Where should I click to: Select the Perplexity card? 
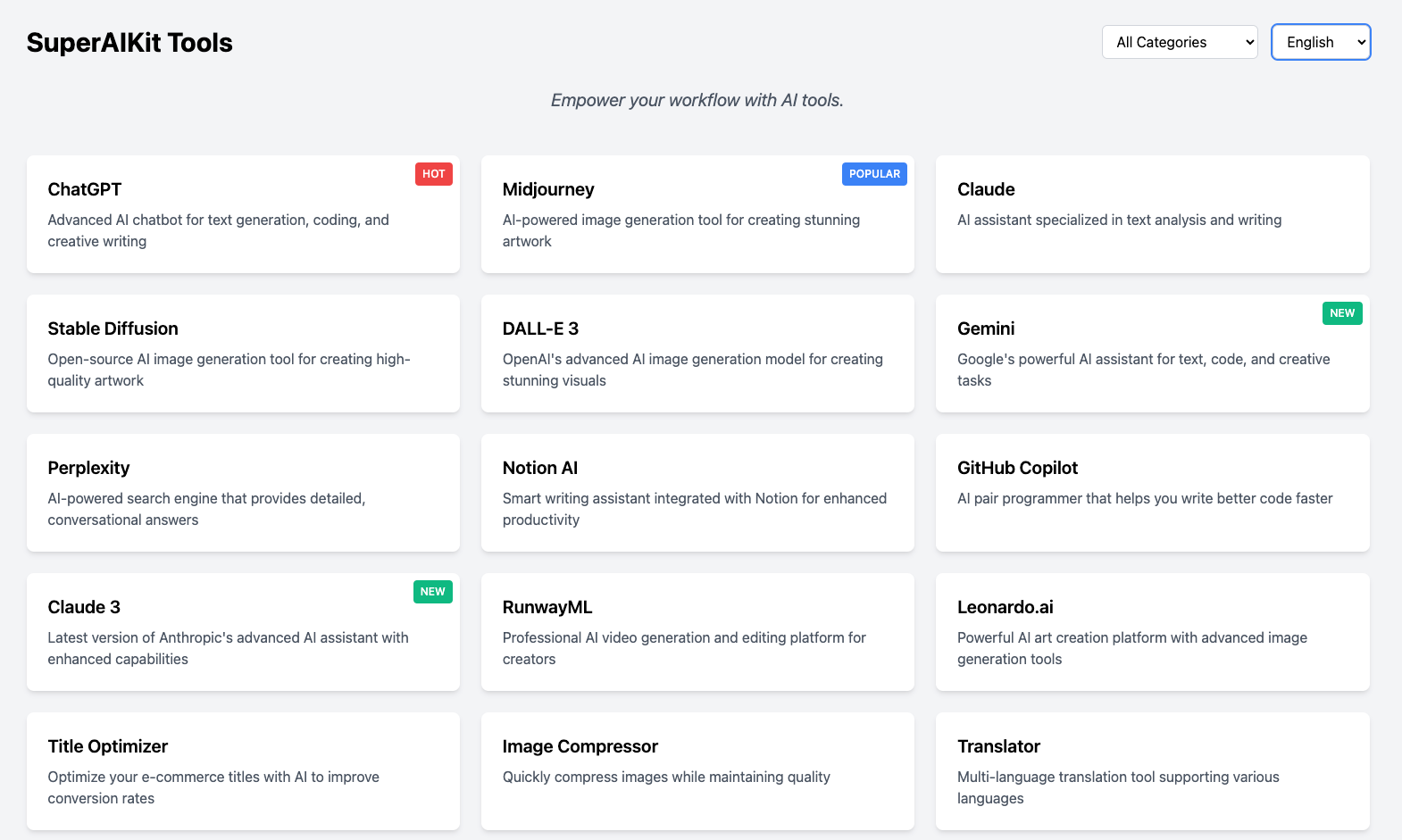point(243,493)
